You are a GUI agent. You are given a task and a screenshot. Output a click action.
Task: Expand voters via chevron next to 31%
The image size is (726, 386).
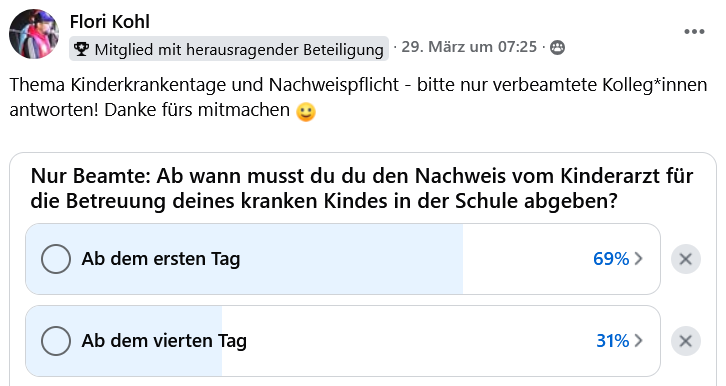[x=638, y=341]
